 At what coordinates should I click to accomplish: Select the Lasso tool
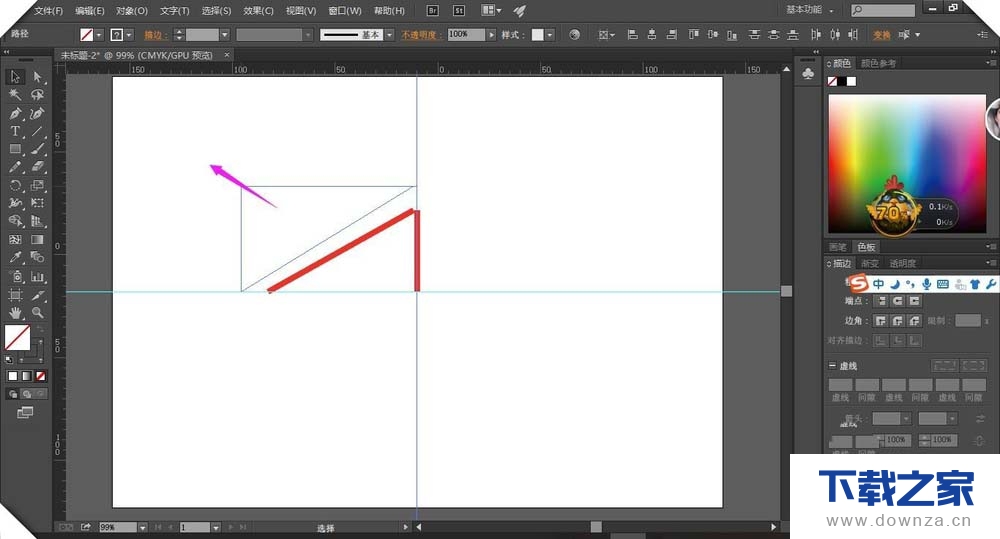37,94
